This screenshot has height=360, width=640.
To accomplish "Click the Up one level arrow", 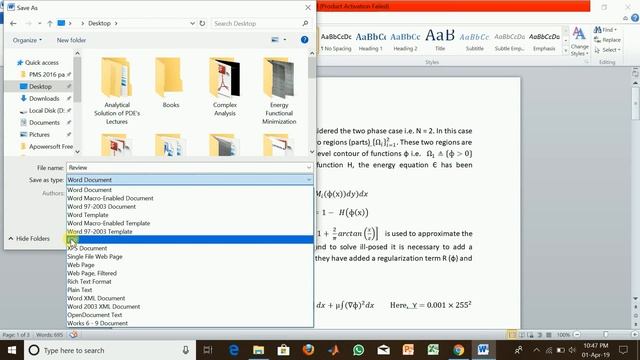I will pos(49,24).
